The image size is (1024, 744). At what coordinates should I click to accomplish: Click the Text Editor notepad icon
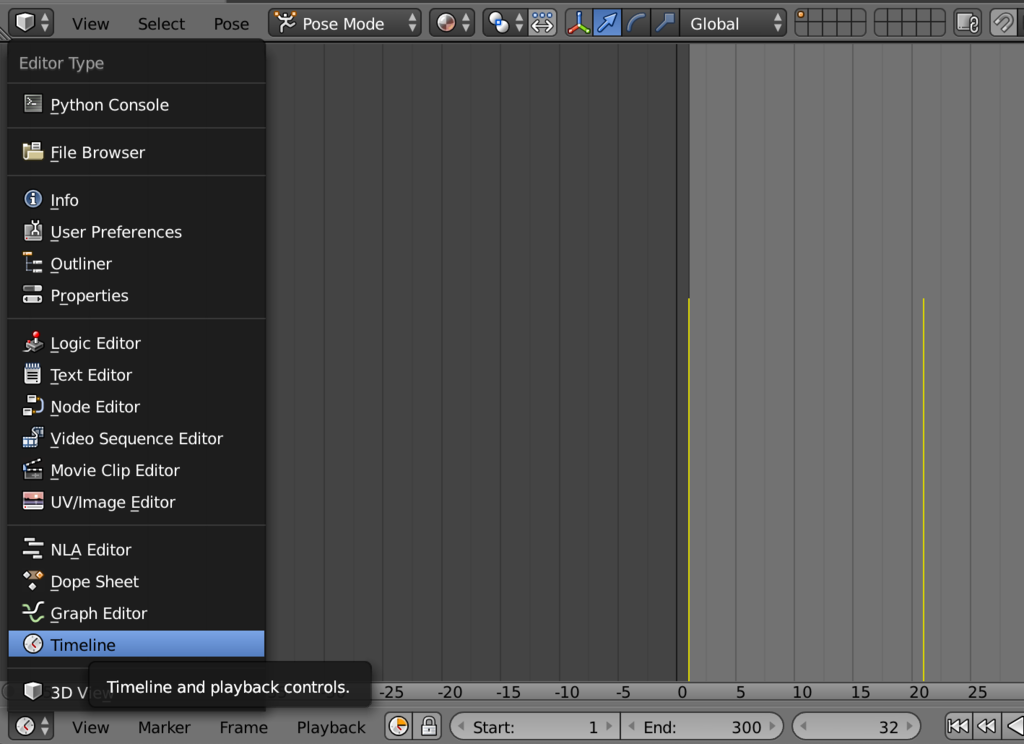coord(33,374)
